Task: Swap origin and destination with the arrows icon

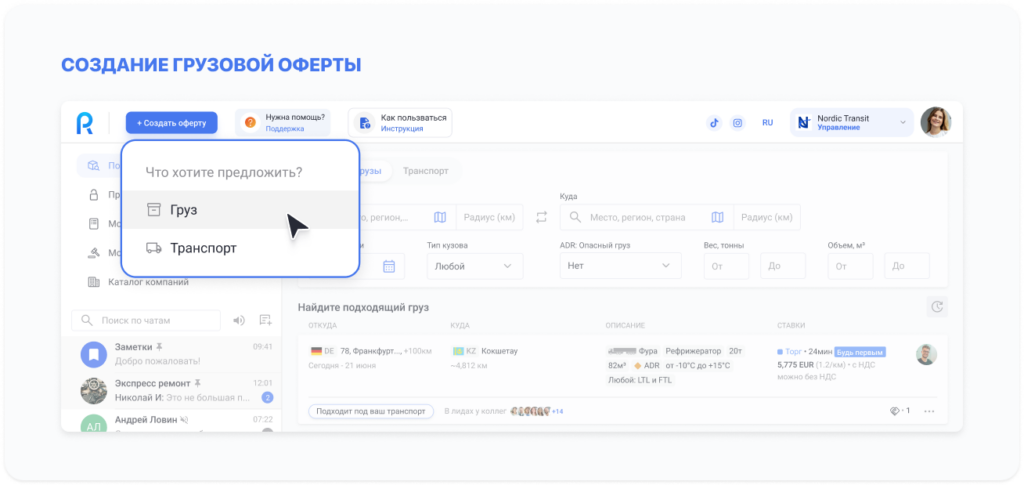Action: coord(541,217)
